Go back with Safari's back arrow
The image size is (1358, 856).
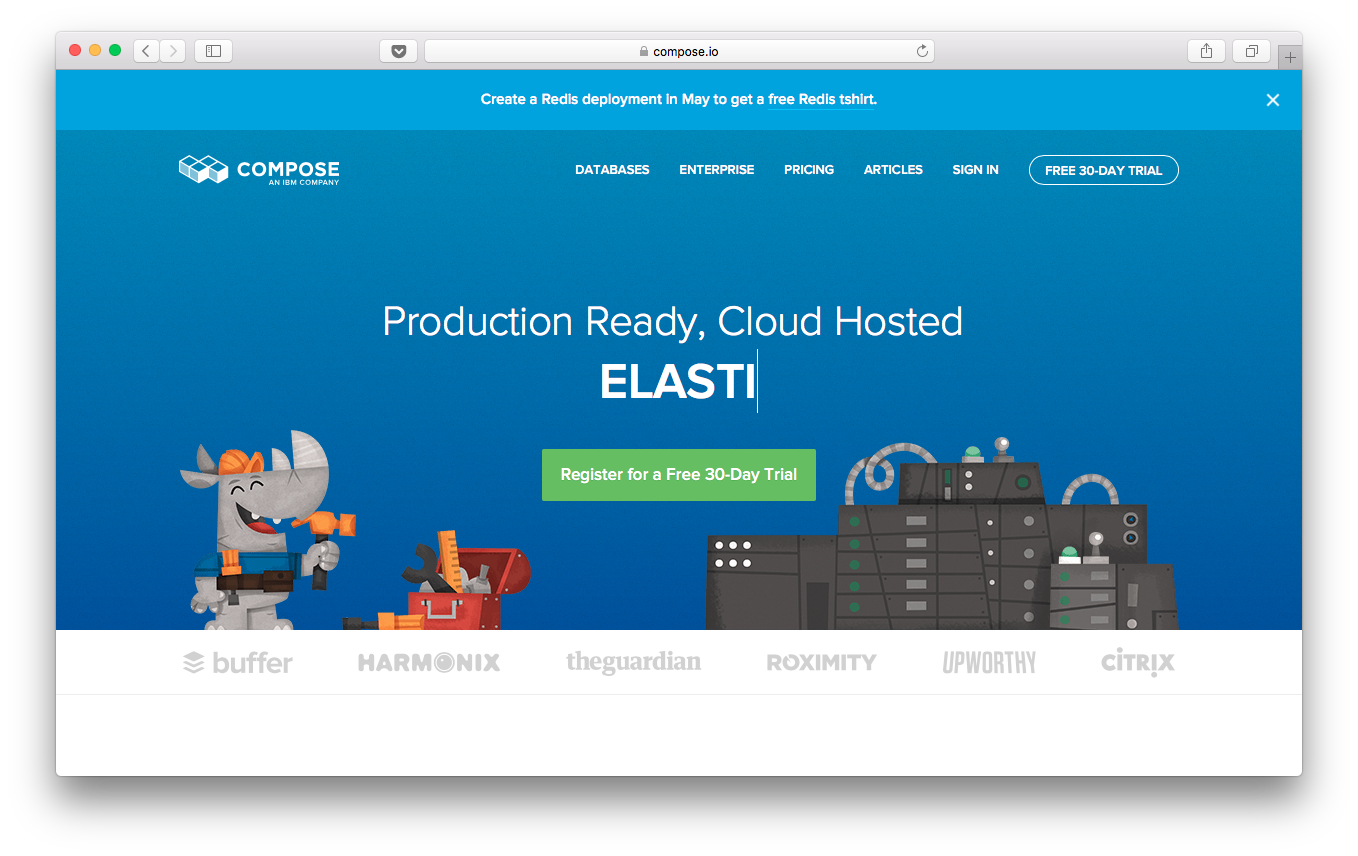(146, 51)
